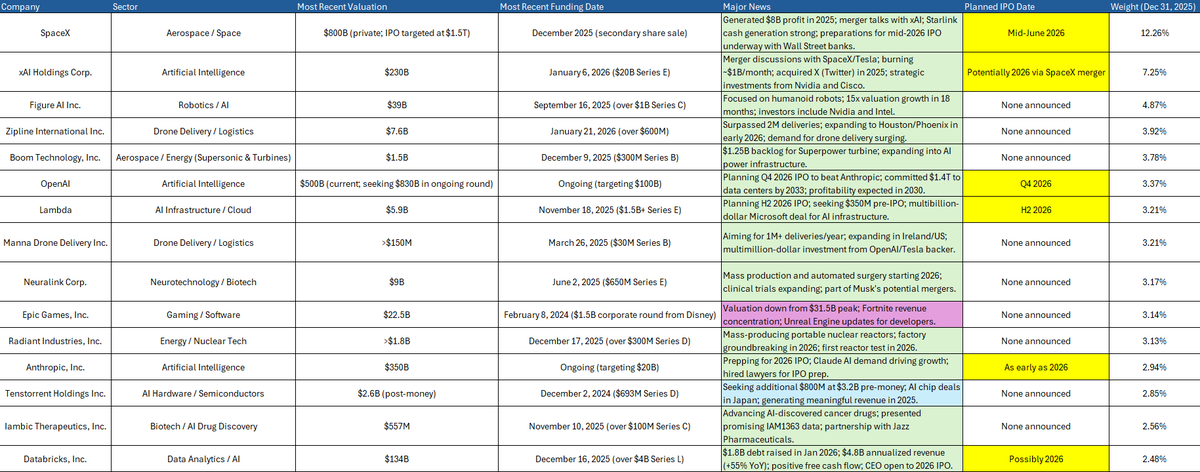Select the yellow H2 2026 IPO cell
Screen dimensions: 1200x472
coord(1037,209)
